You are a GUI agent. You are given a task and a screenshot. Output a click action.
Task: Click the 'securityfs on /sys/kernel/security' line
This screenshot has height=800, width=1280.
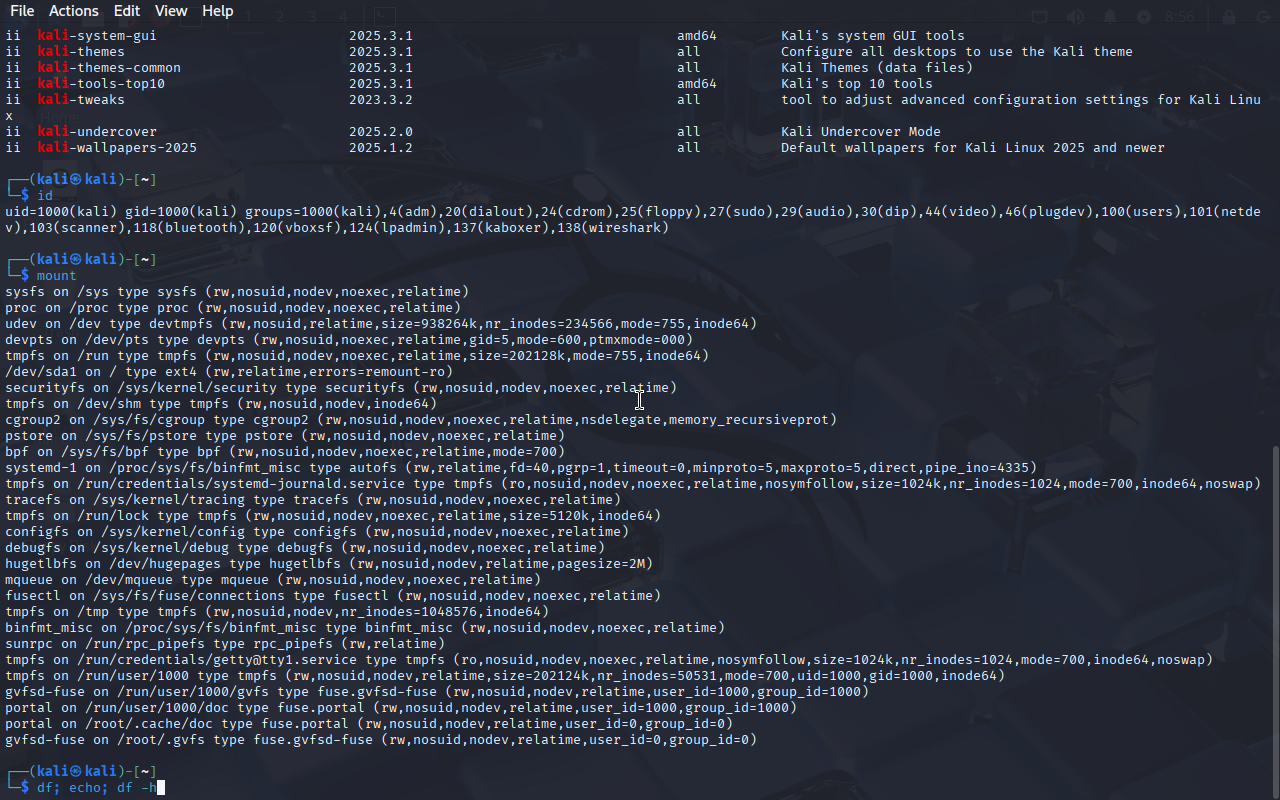pos(341,388)
